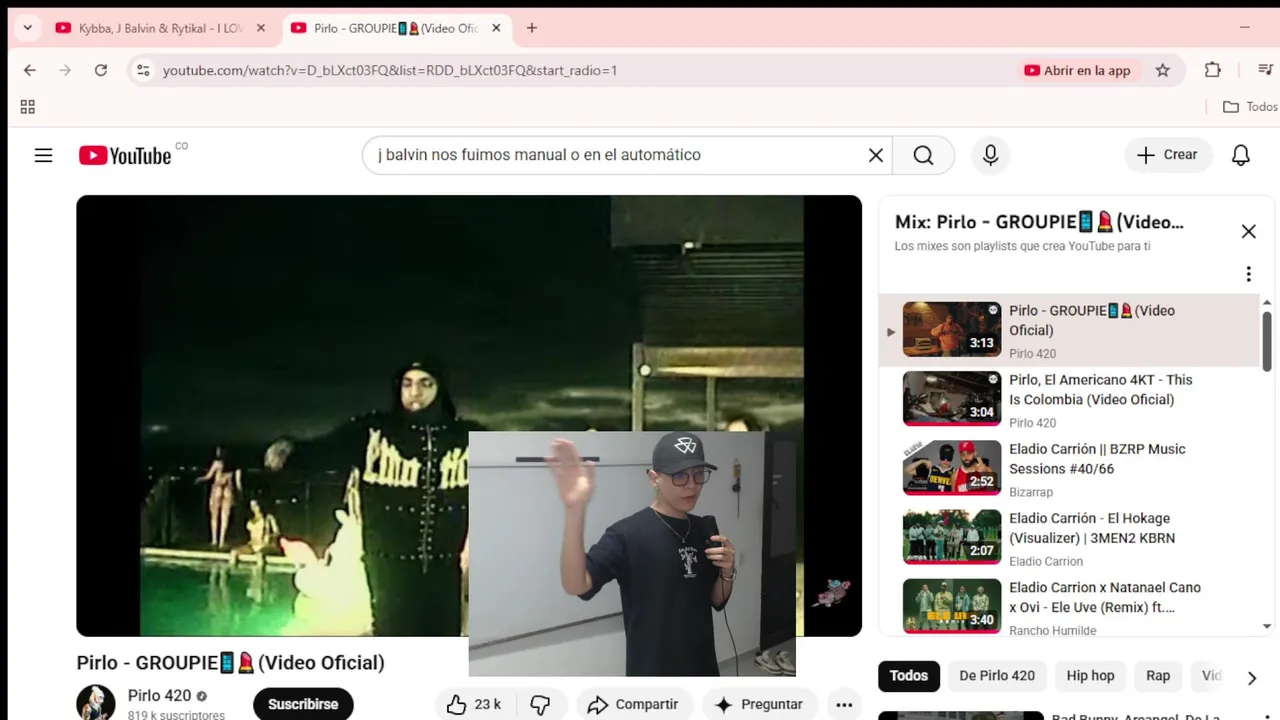Close the Pirlo - GROUPIE tab

(496, 28)
